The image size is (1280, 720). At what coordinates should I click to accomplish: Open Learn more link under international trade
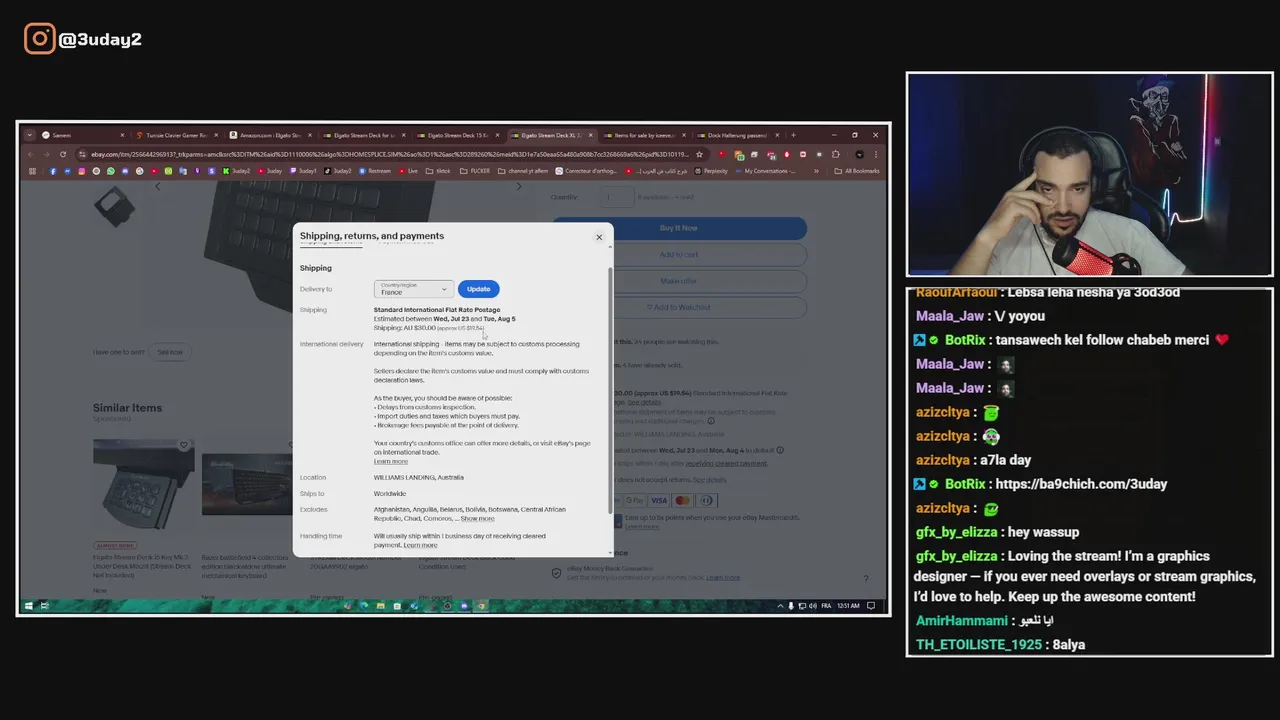pyautogui.click(x=391, y=461)
